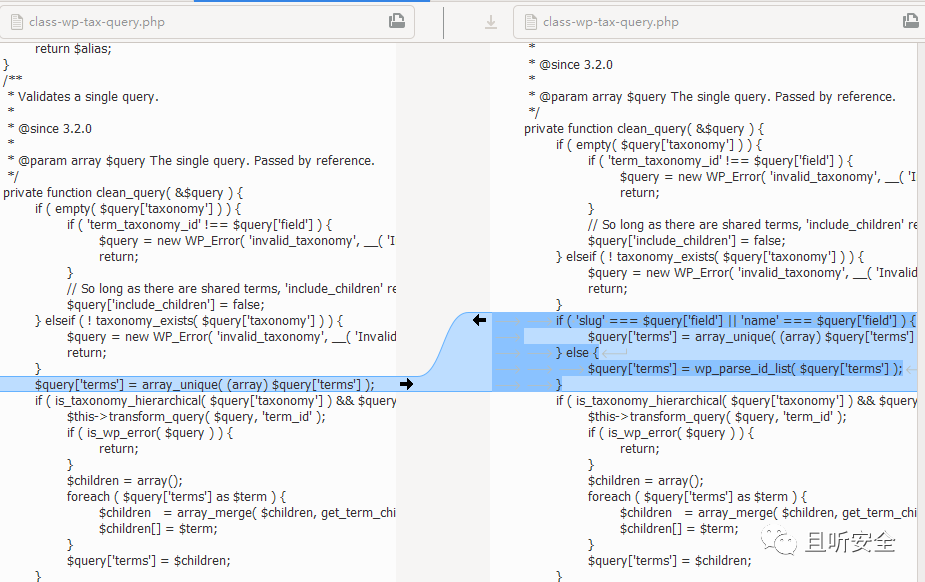Click the document icon in the right file header

pyautogui.click(x=530, y=22)
